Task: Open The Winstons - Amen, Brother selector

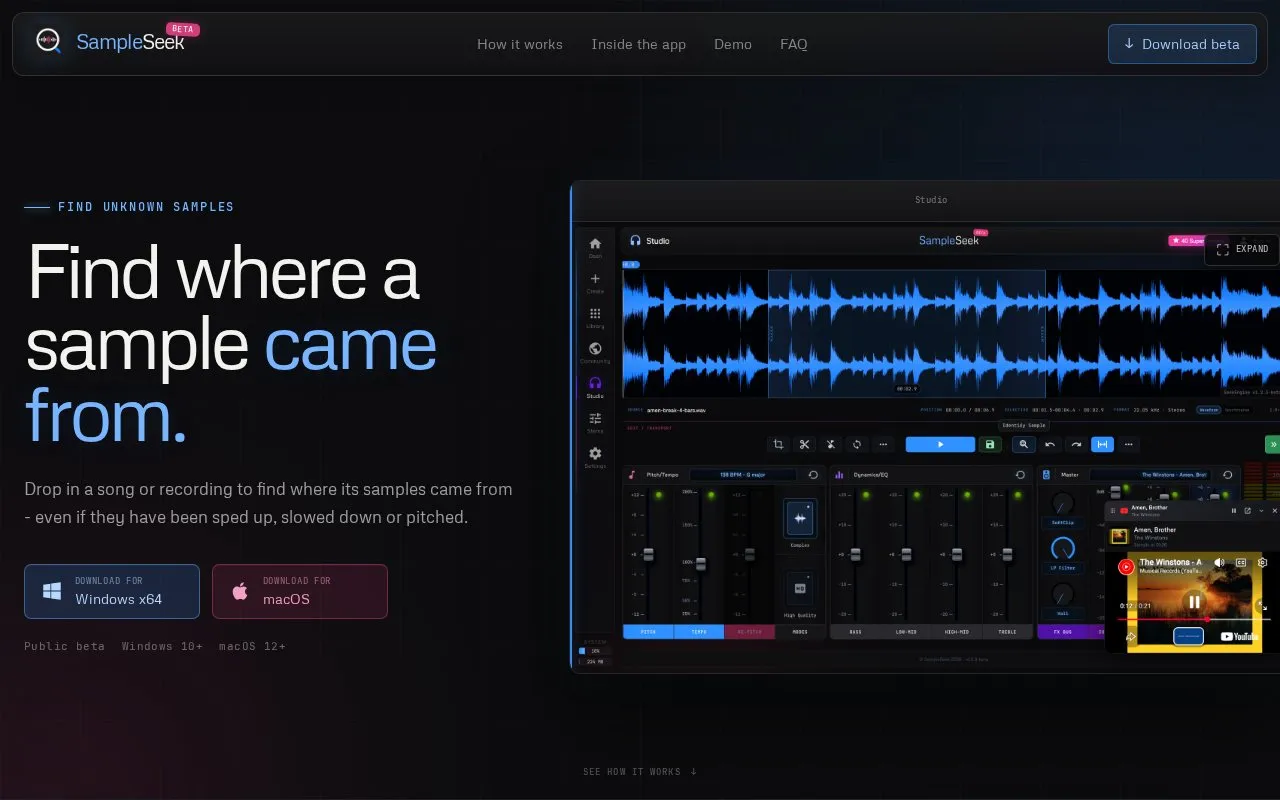Action: point(1149,475)
